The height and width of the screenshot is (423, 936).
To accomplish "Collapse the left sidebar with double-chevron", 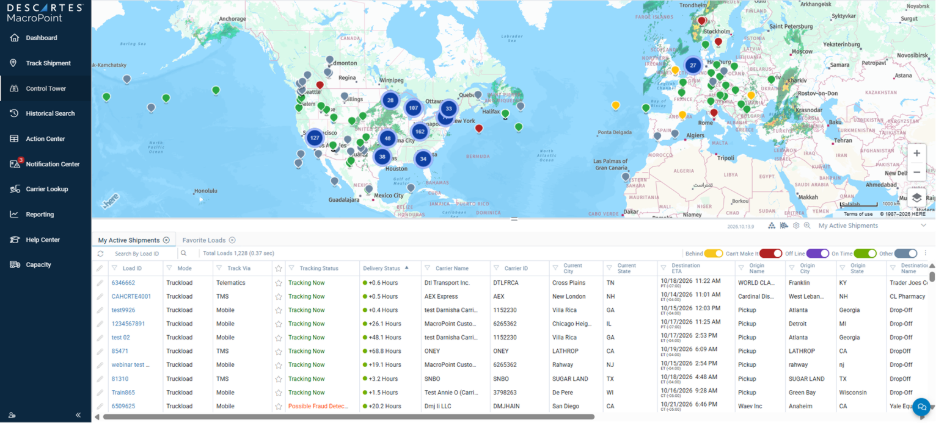I will [78, 415].
